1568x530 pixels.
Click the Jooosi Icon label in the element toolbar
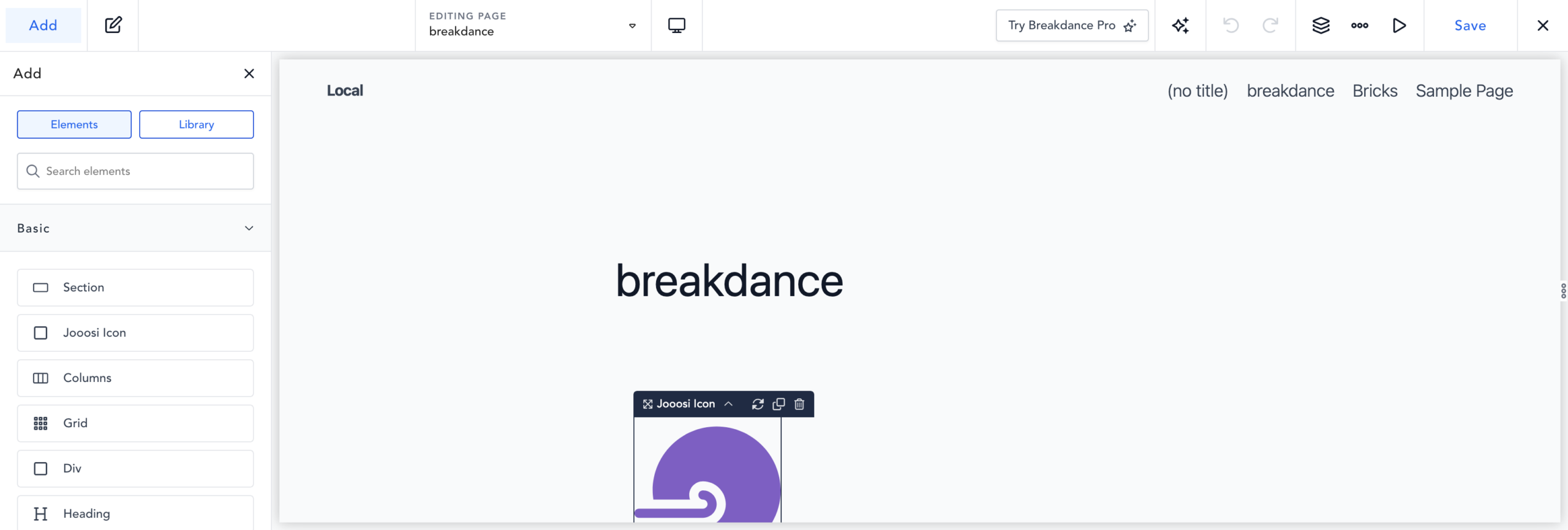point(685,404)
